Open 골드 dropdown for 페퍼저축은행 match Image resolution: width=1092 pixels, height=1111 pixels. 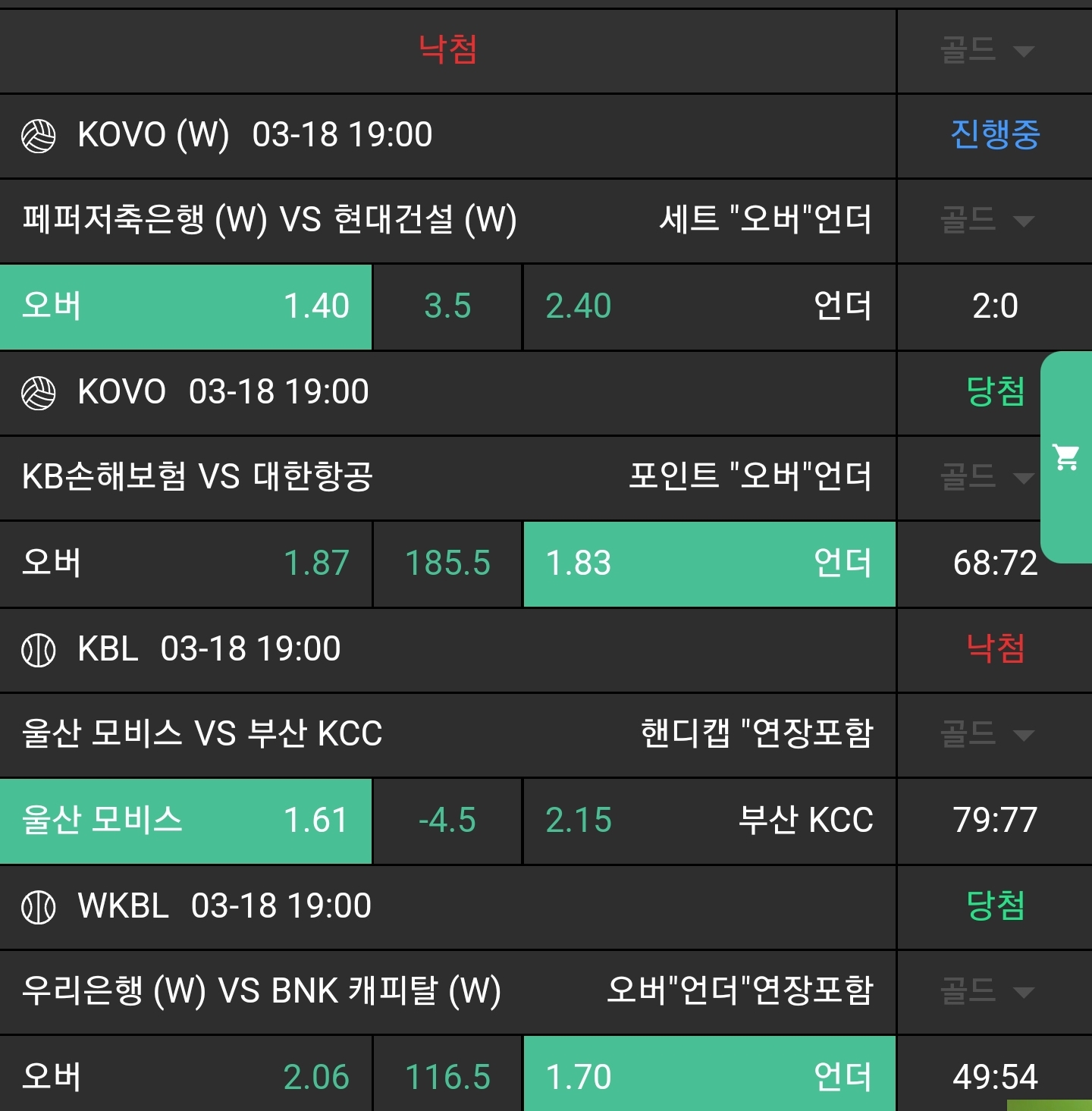click(987, 221)
